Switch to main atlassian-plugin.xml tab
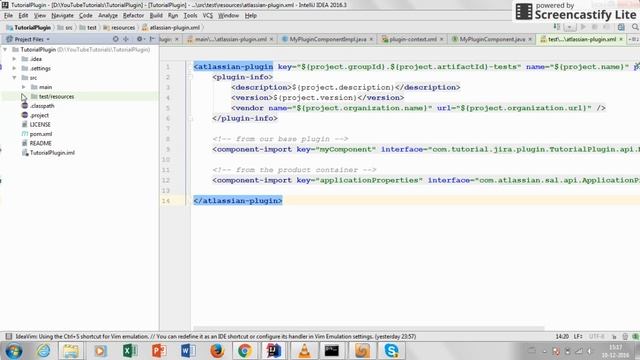 [x=230, y=39]
